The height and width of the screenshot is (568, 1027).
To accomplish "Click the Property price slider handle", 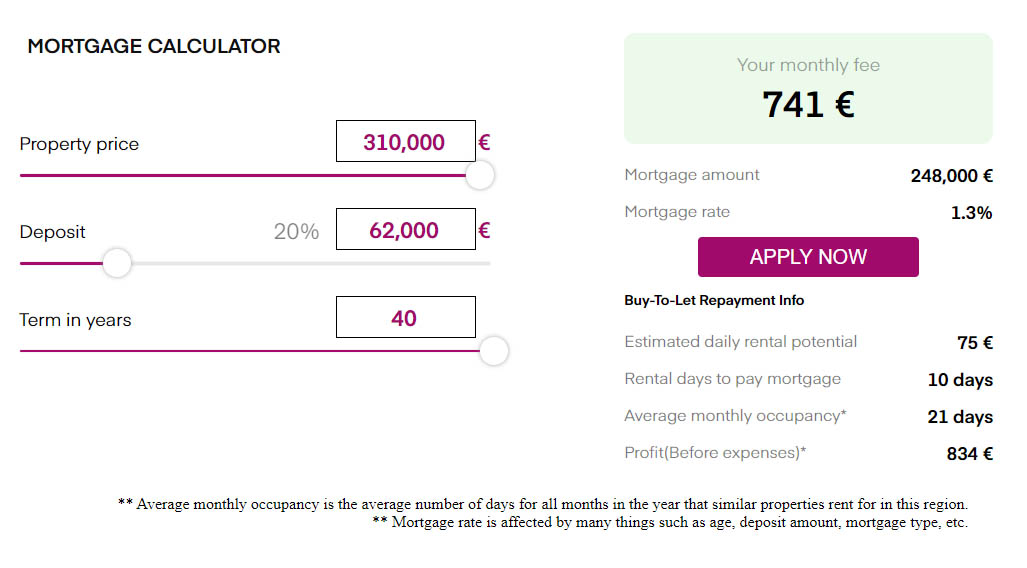I will click(480, 175).
